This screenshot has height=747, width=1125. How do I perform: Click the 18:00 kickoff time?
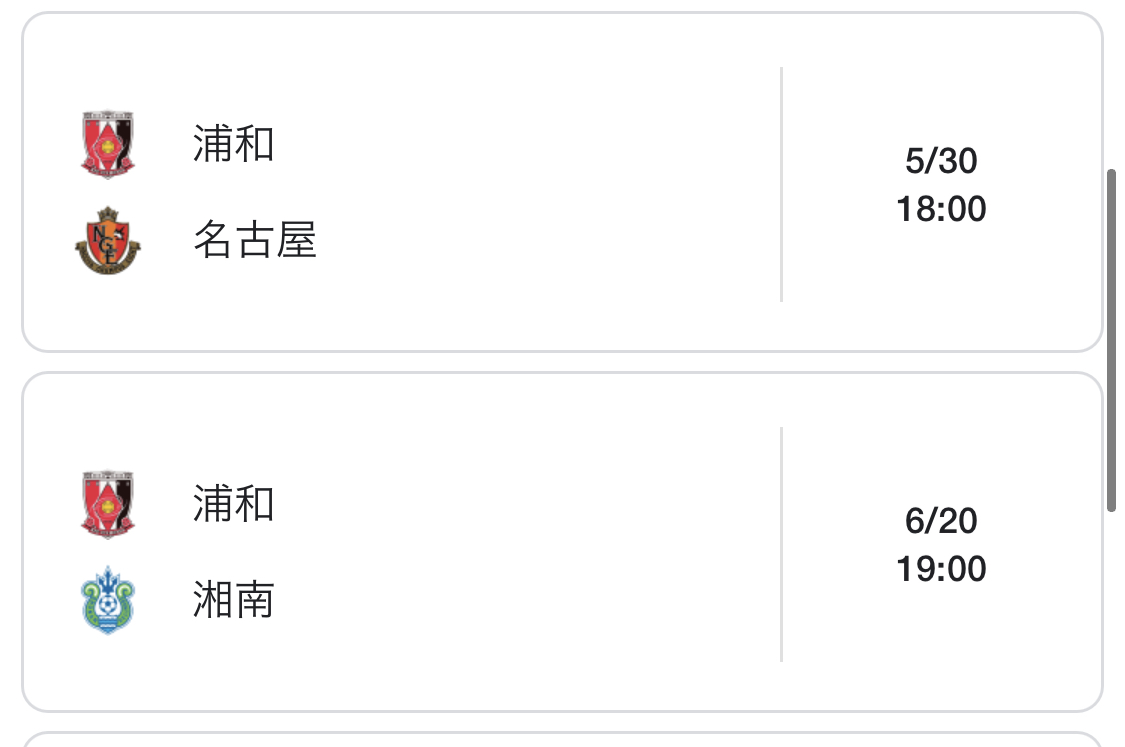click(941, 209)
